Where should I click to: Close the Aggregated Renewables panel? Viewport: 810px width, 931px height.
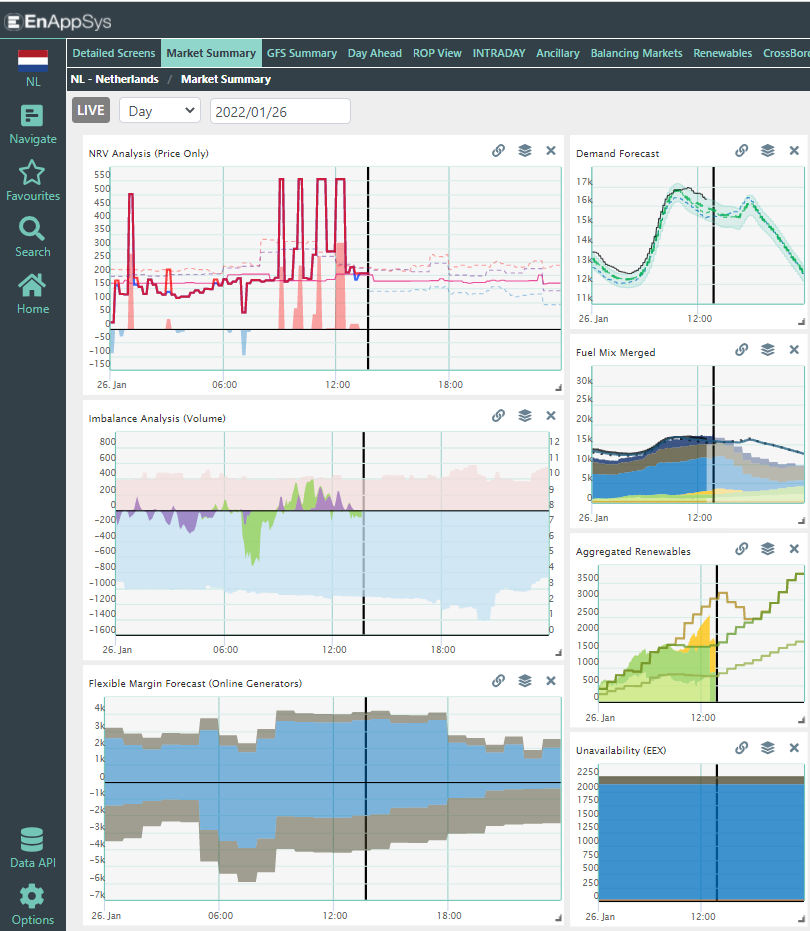click(x=794, y=549)
